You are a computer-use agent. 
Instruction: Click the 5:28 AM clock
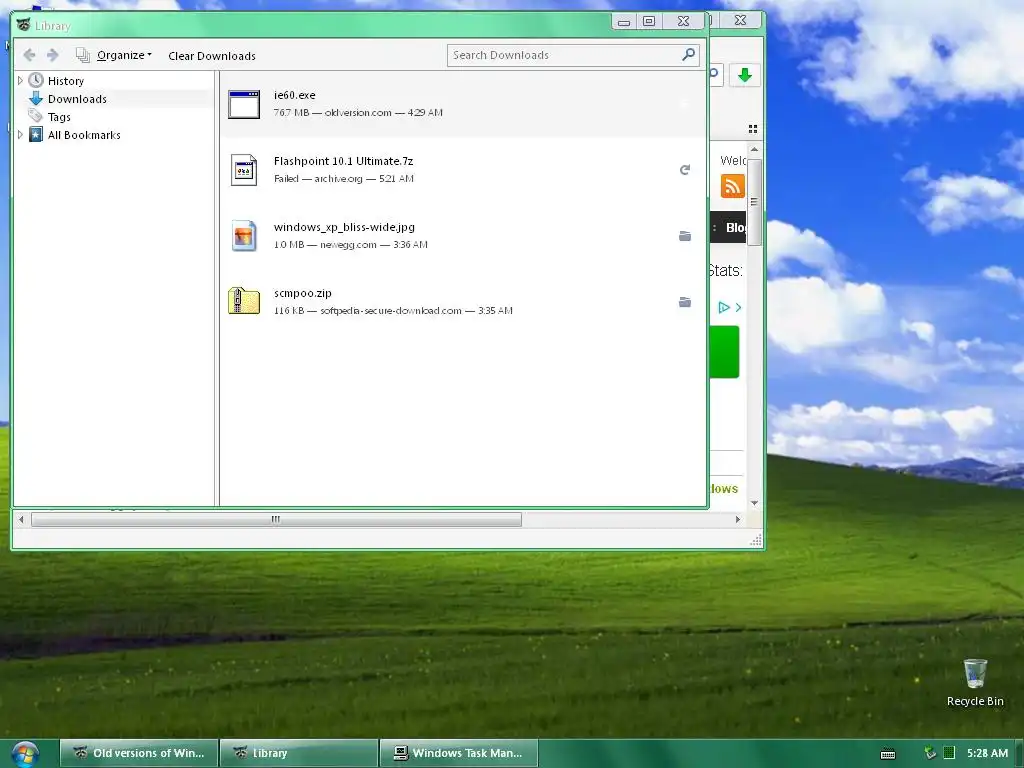click(987, 753)
